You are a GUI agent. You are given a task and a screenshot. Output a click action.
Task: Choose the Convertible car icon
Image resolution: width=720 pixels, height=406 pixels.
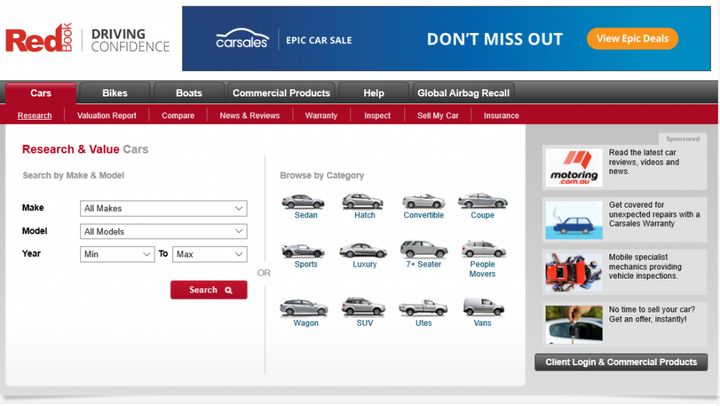(423, 201)
